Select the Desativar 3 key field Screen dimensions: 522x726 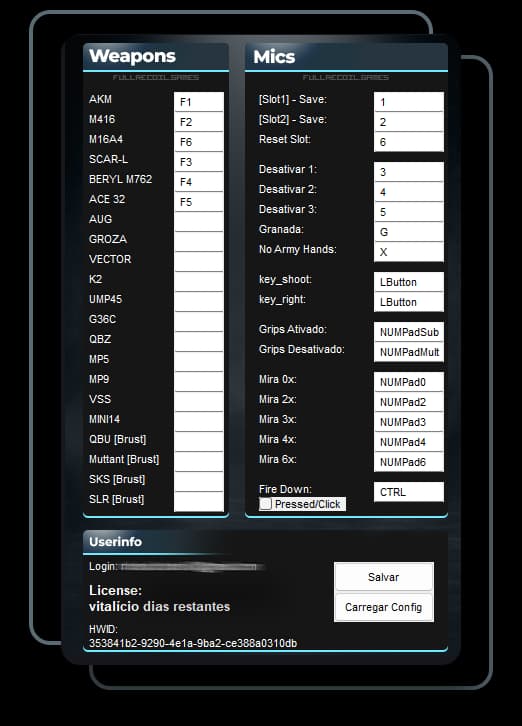tap(409, 212)
